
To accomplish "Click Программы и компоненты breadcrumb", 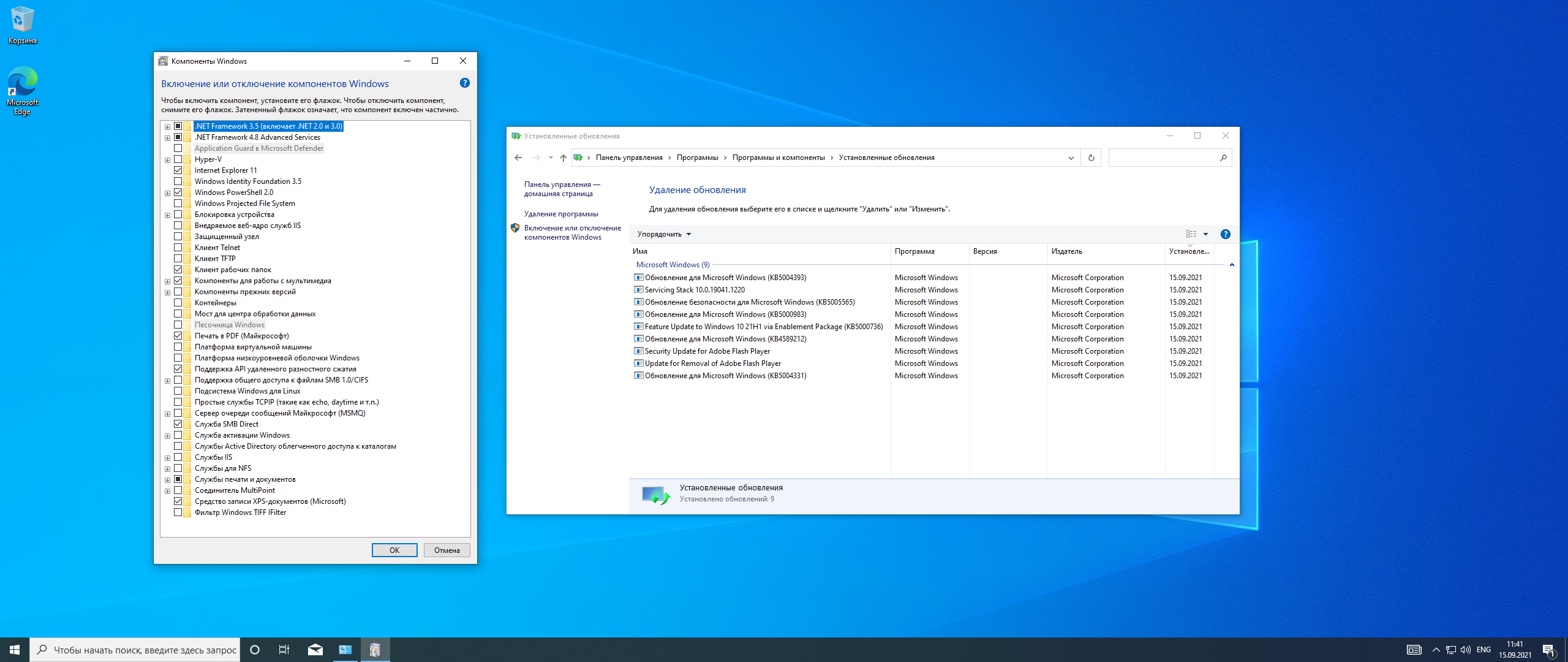I will pyautogui.click(x=778, y=158).
